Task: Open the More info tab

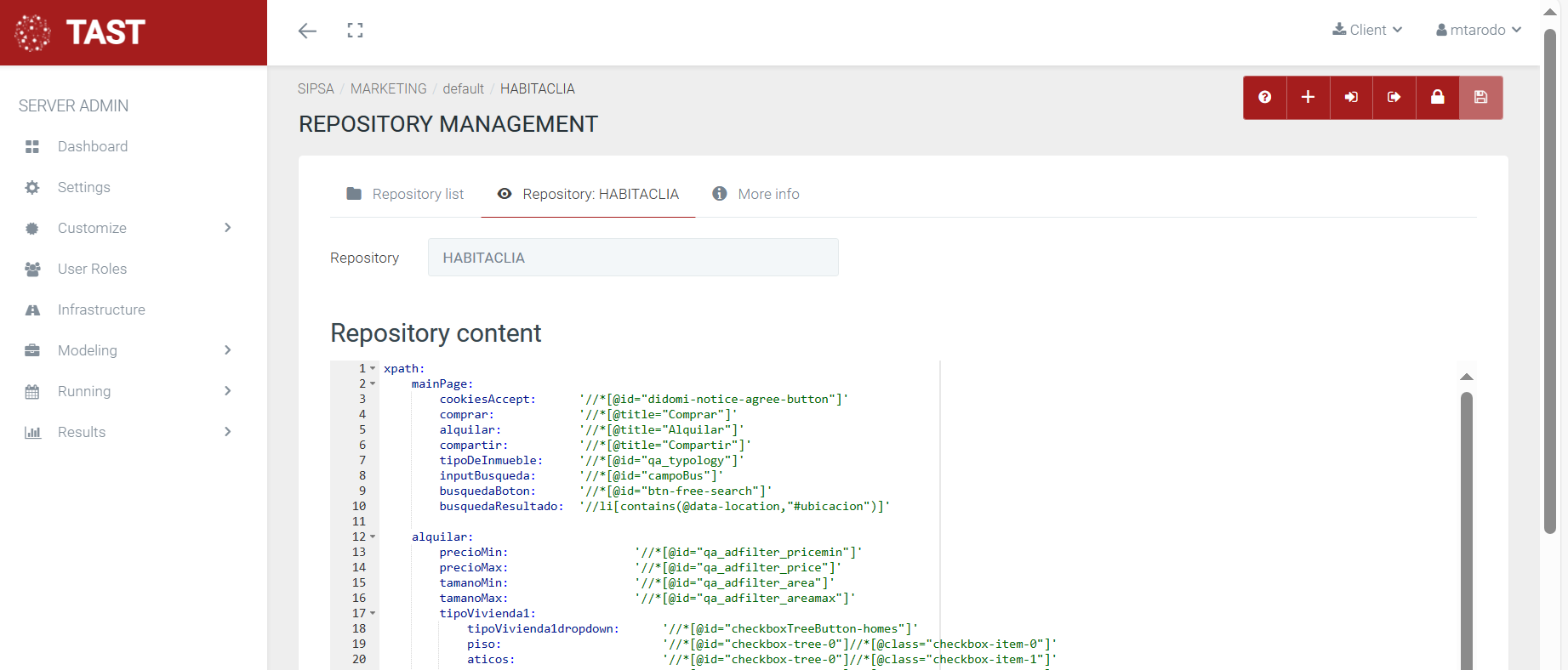Action: (x=755, y=194)
